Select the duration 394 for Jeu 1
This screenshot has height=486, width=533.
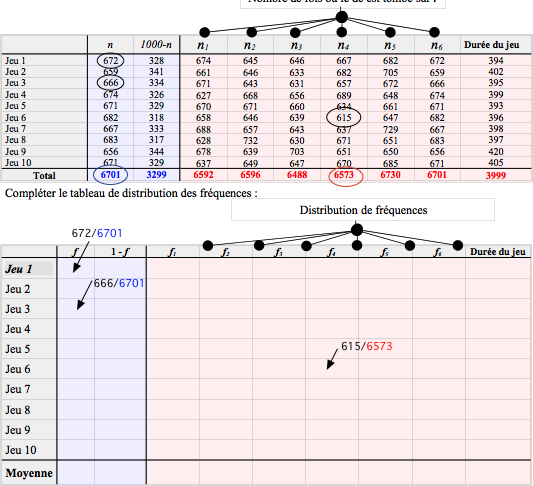pyautogui.click(x=496, y=60)
